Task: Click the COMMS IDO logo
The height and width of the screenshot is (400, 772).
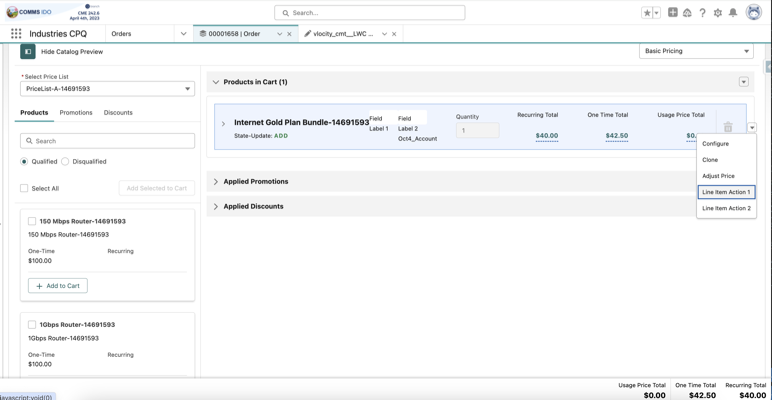Action: [x=31, y=12]
